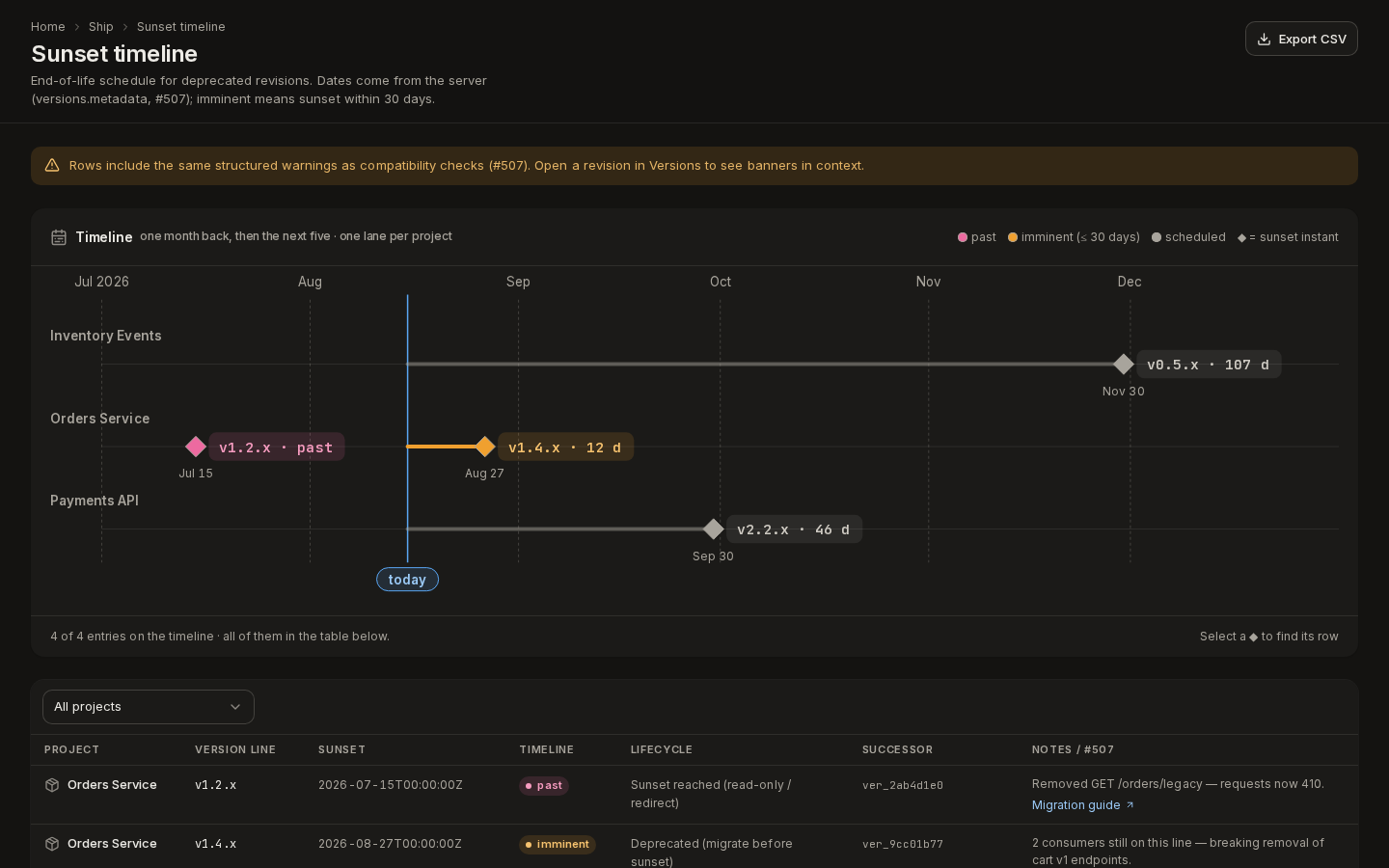Click successor ID ver_9cc01b77

click(903, 845)
